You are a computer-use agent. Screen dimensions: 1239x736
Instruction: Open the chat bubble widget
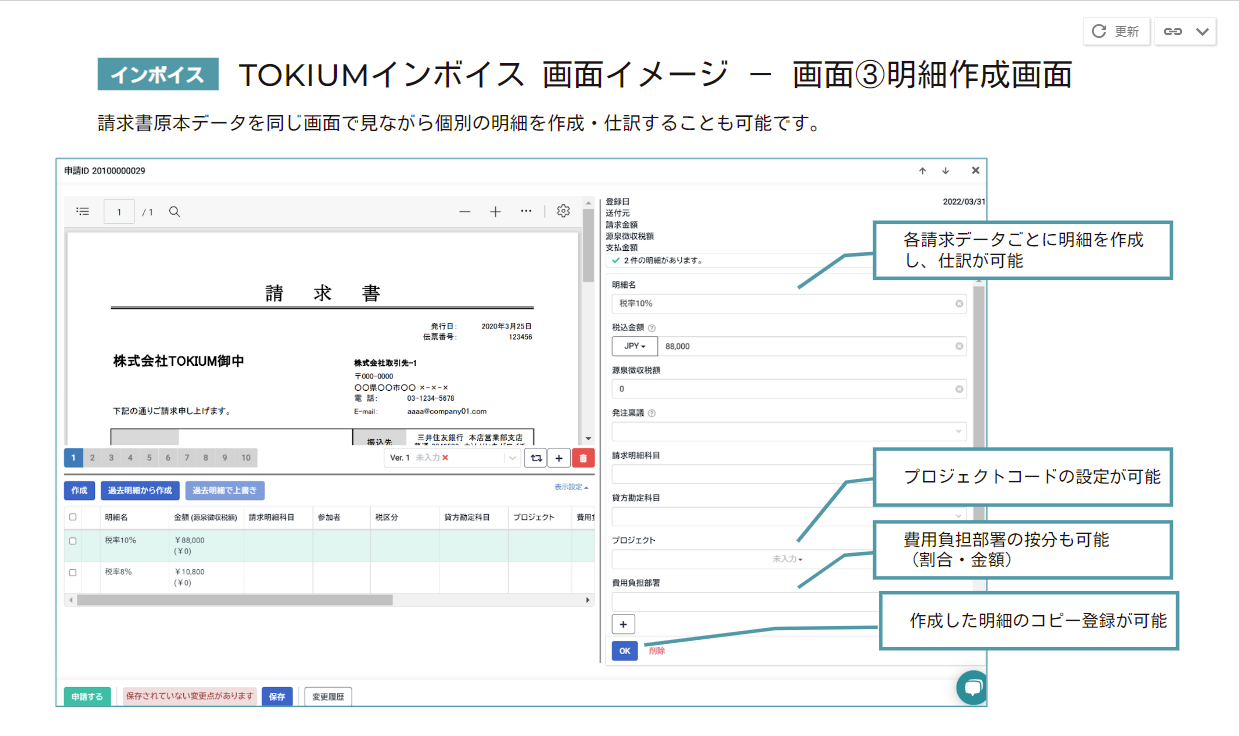click(971, 687)
